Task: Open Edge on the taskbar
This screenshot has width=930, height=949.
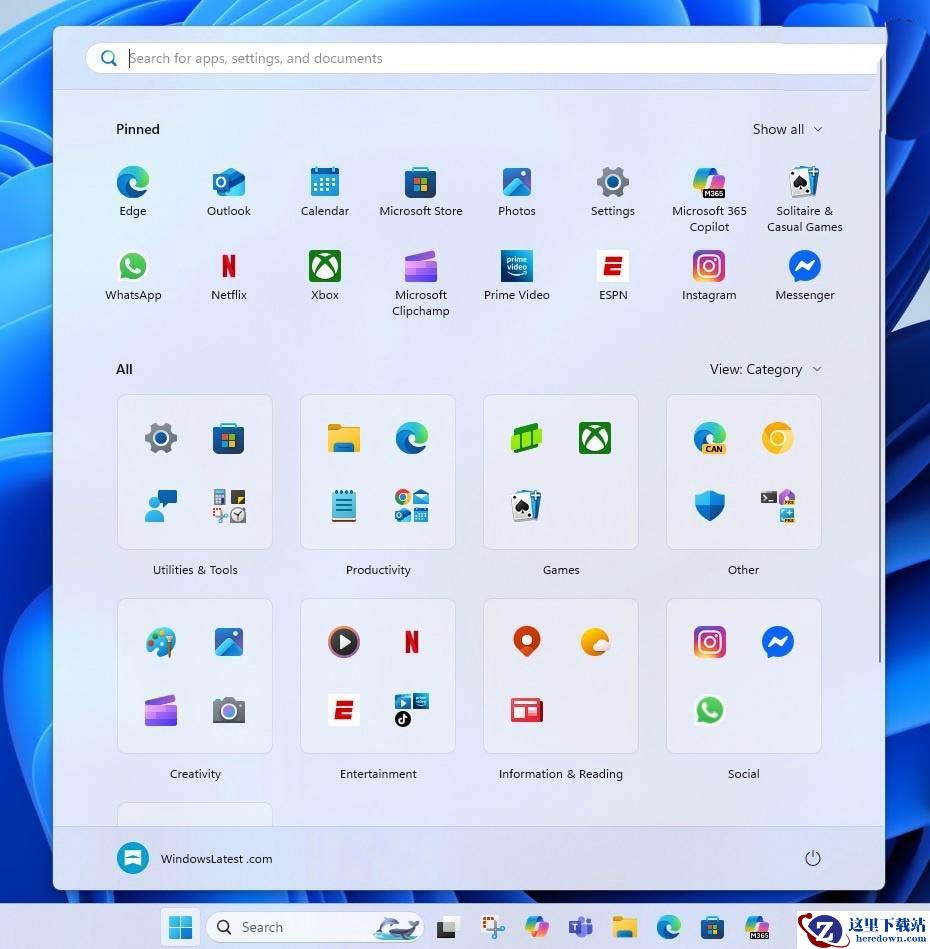Action: tap(668, 927)
